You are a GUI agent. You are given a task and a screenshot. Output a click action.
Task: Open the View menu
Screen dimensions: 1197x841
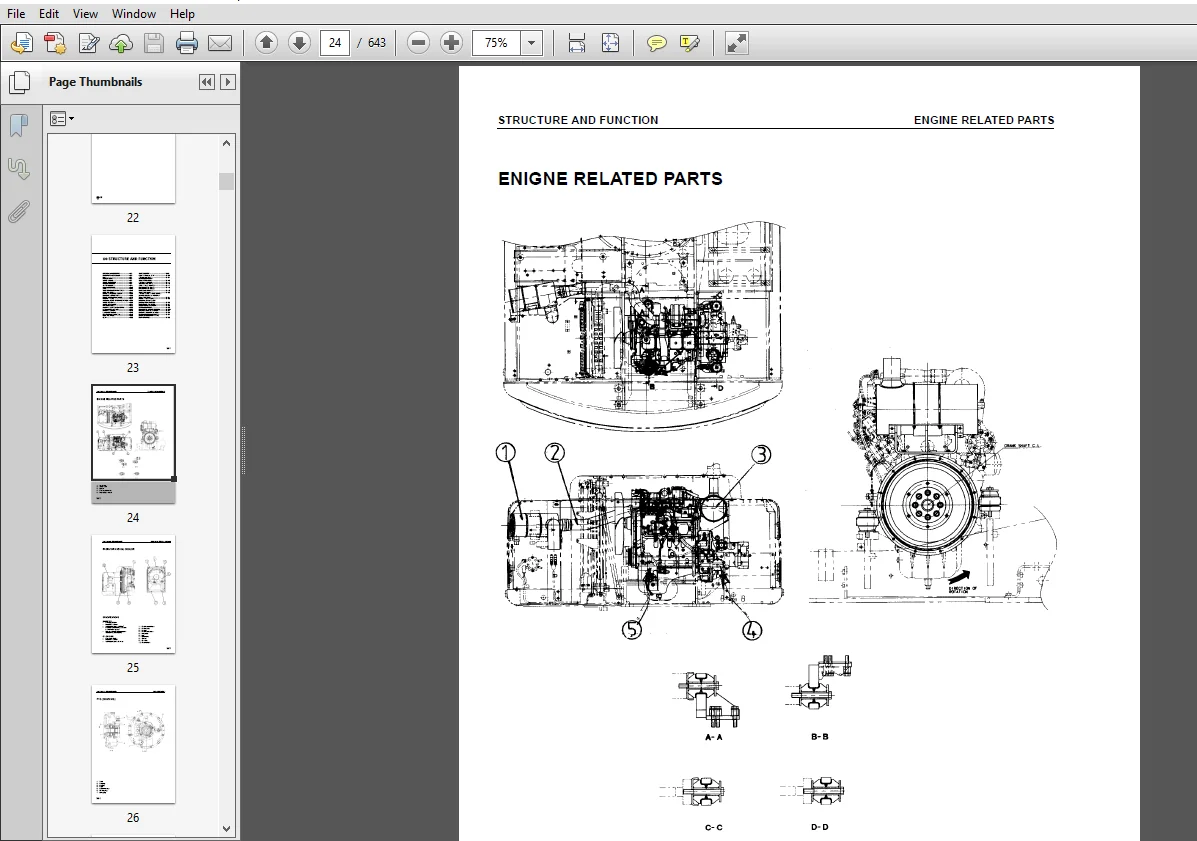[x=85, y=14]
